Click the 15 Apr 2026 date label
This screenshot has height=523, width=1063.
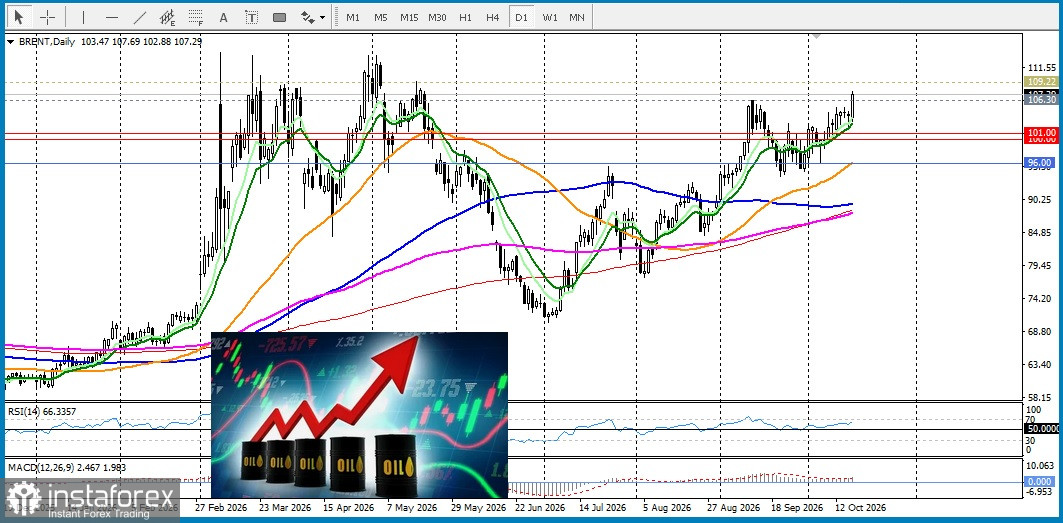[x=347, y=507]
